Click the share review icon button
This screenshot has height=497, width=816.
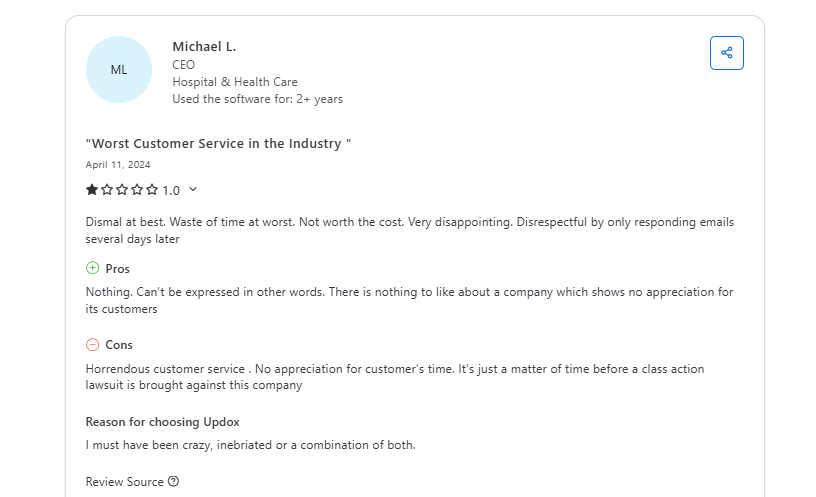pyautogui.click(x=726, y=53)
